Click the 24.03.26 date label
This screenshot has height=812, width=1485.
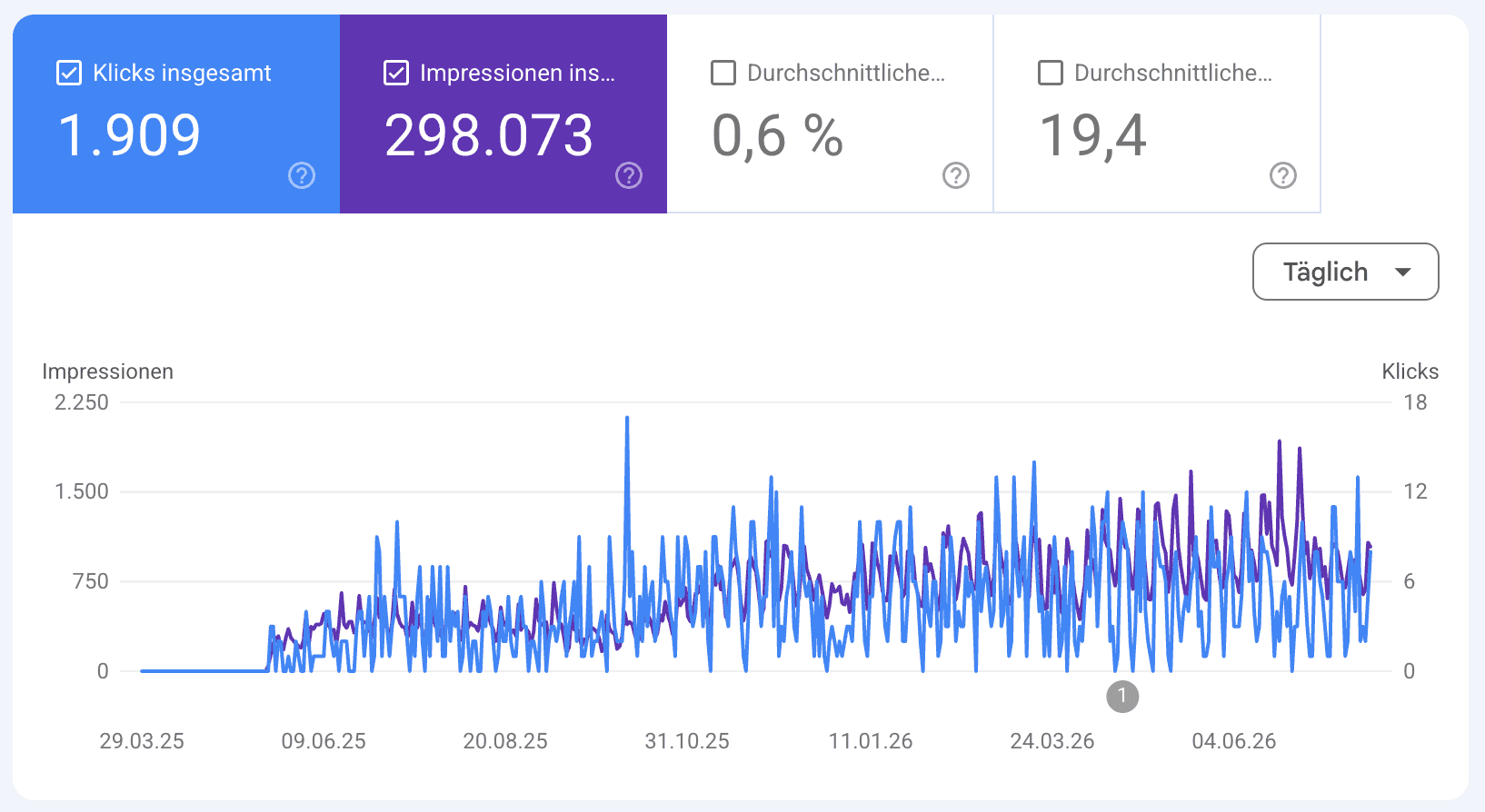[1052, 741]
